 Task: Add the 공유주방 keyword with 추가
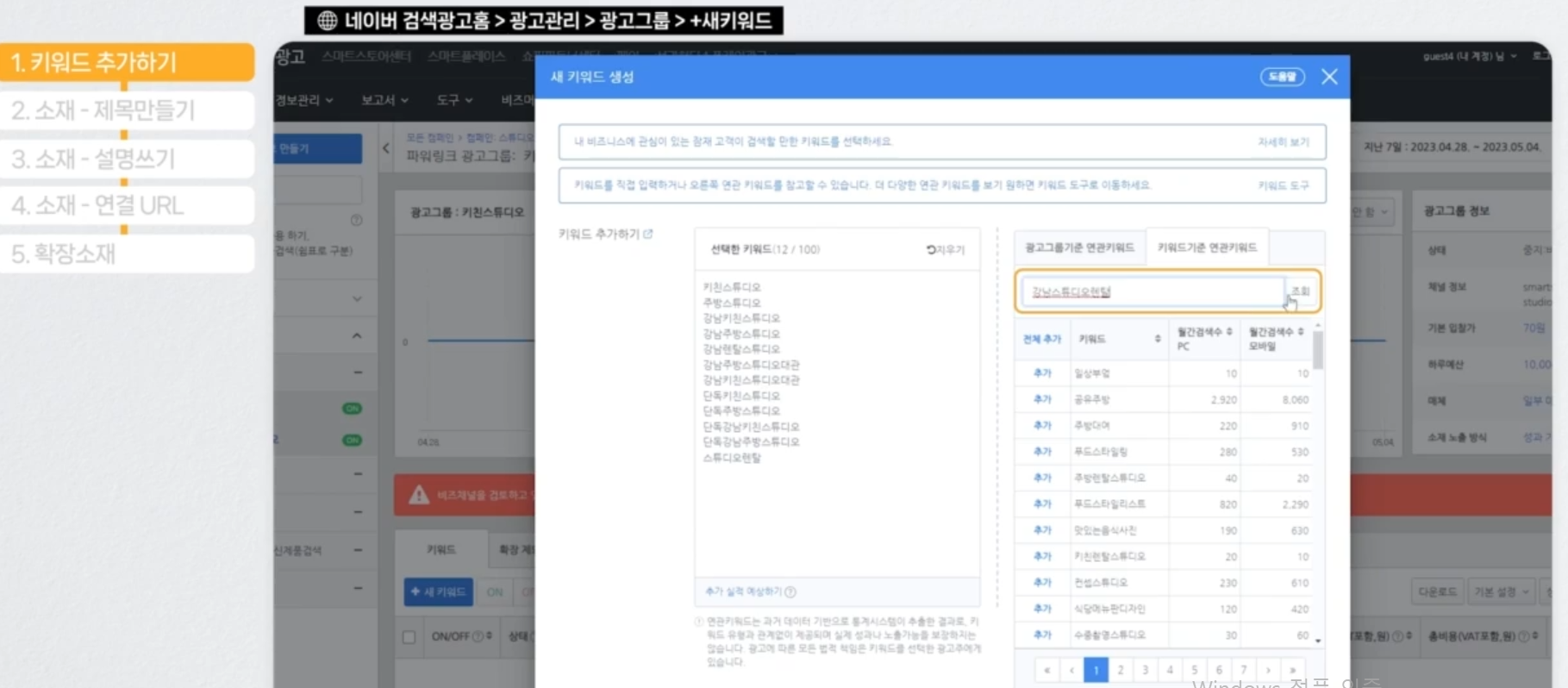coord(1042,400)
